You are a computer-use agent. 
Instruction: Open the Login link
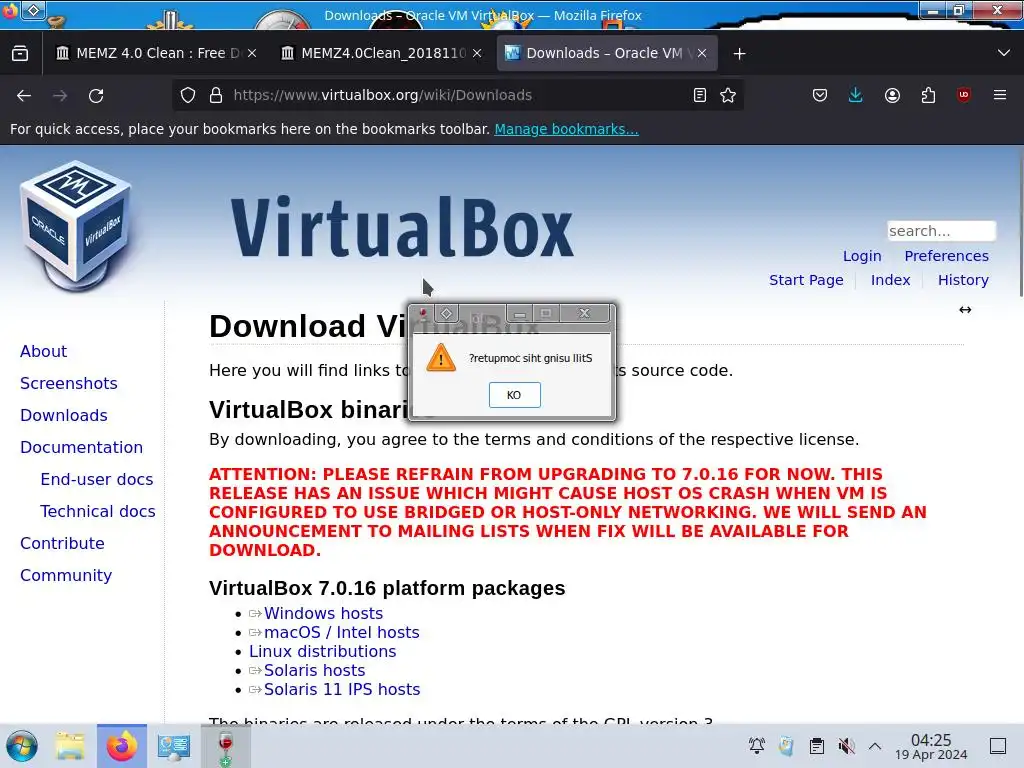tap(862, 256)
